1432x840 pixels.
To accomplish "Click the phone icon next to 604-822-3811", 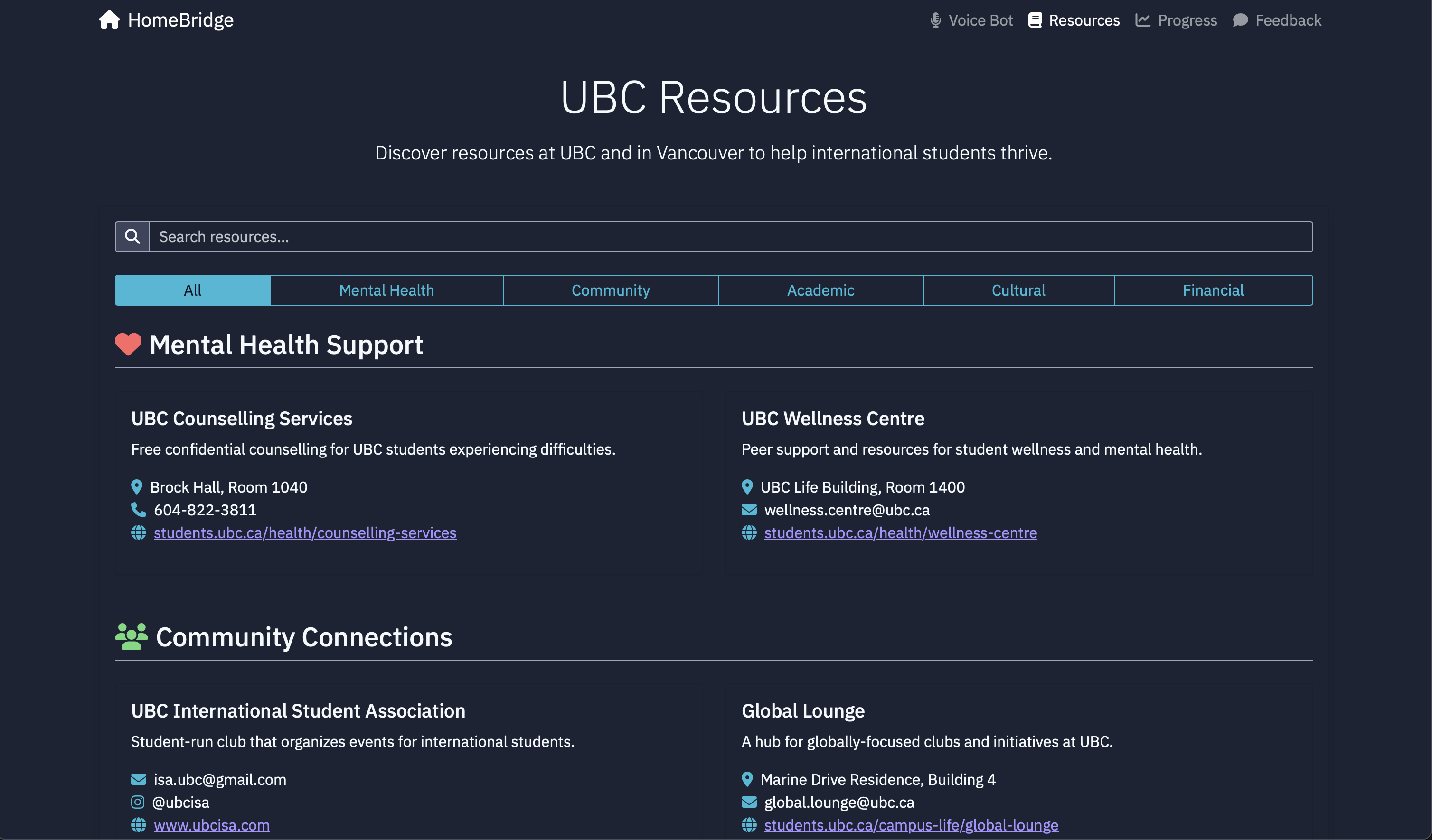I will (x=138, y=509).
